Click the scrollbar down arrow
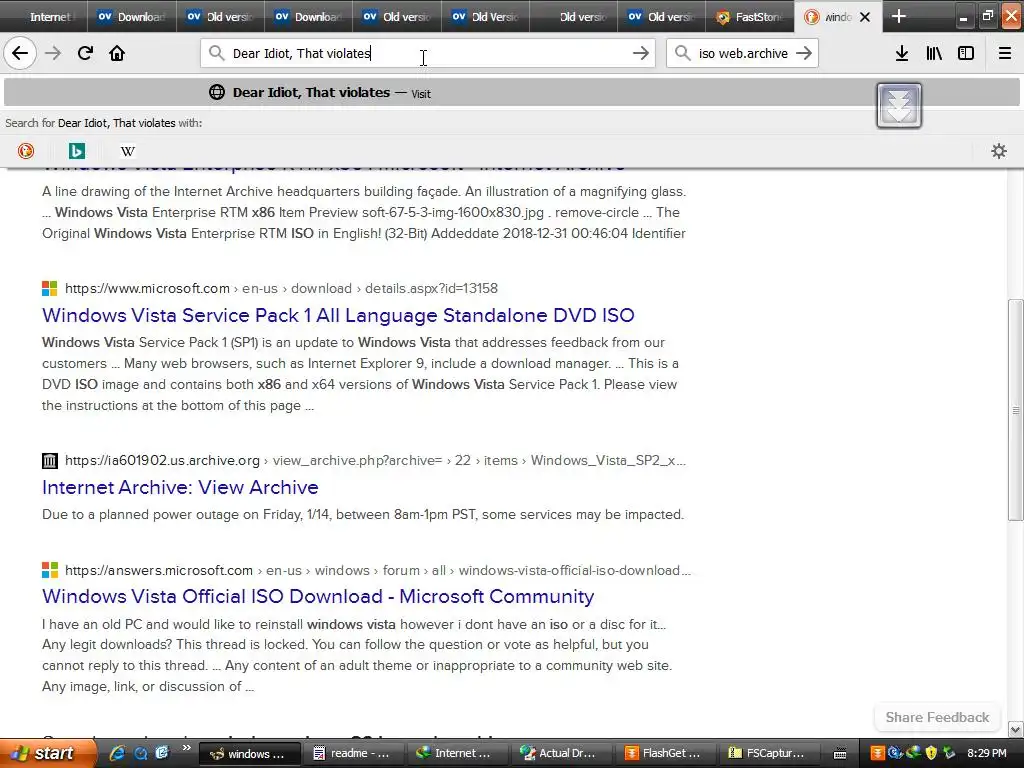Screen dimensions: 1024x768 1015,729
